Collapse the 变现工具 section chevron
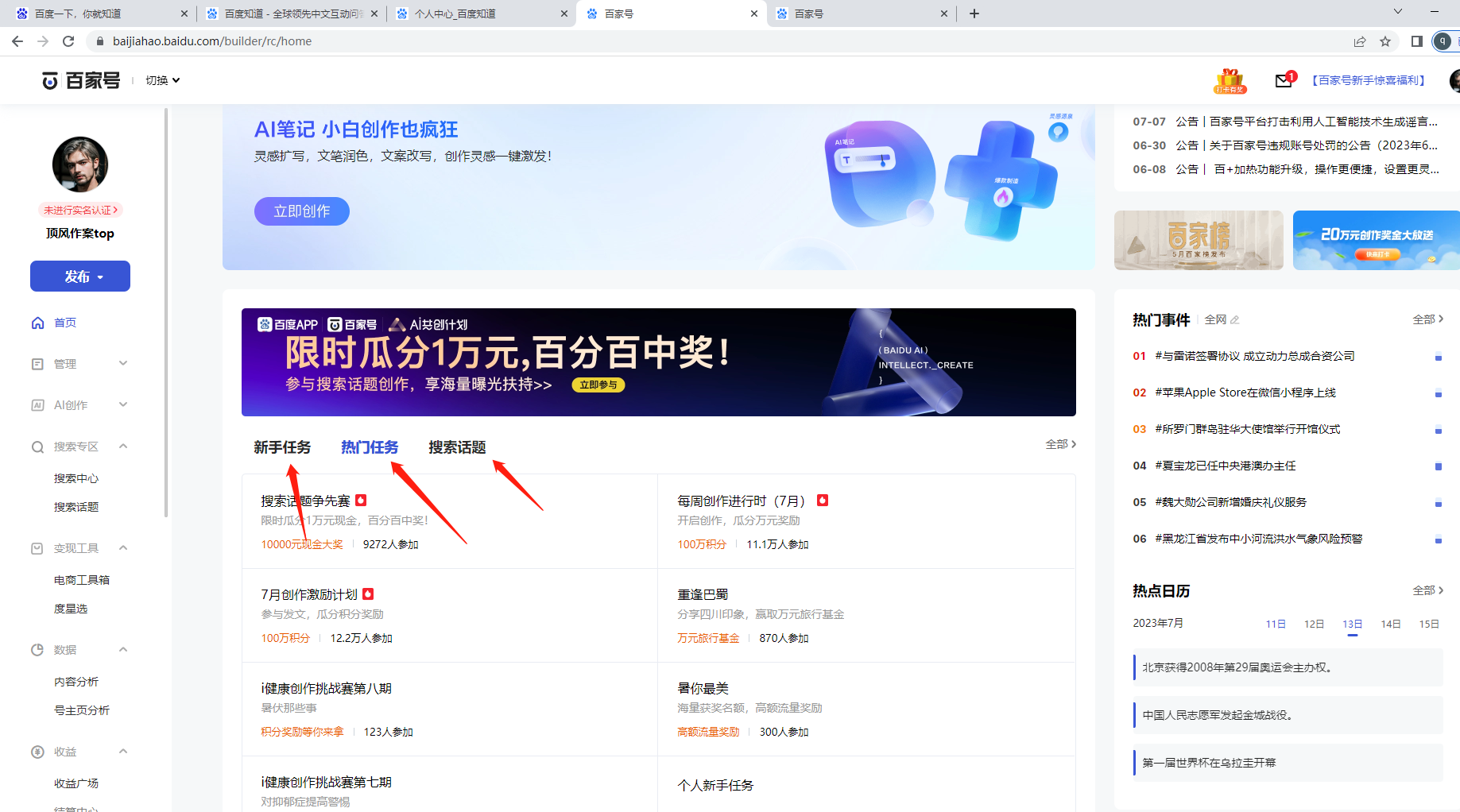 point(123,547)
